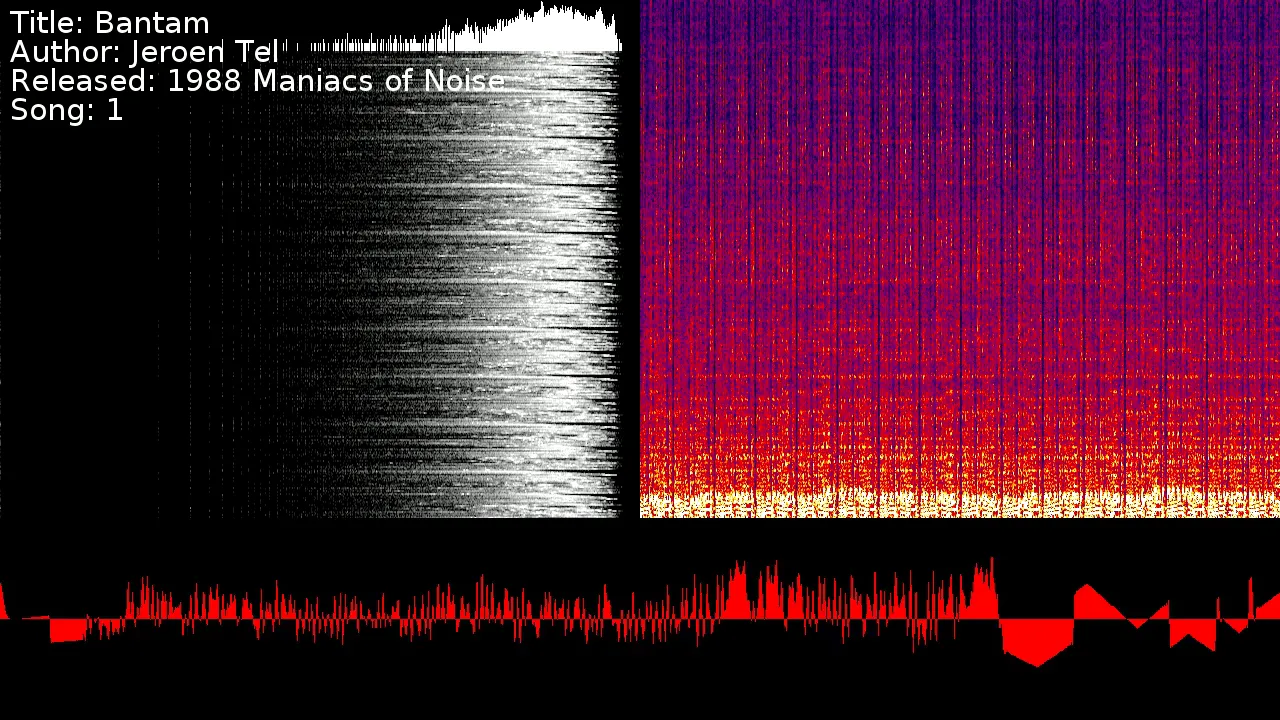Click the 'Title: Bantam' text line
Image resolution: width=1280 pixels, height=720 pixels.
point(110,23)
